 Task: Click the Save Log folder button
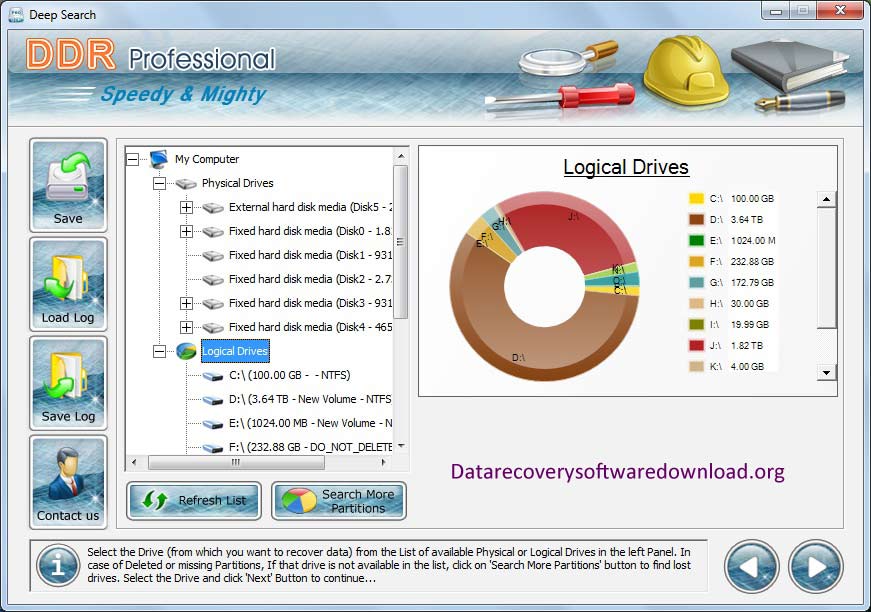click(x=68, y=383)
